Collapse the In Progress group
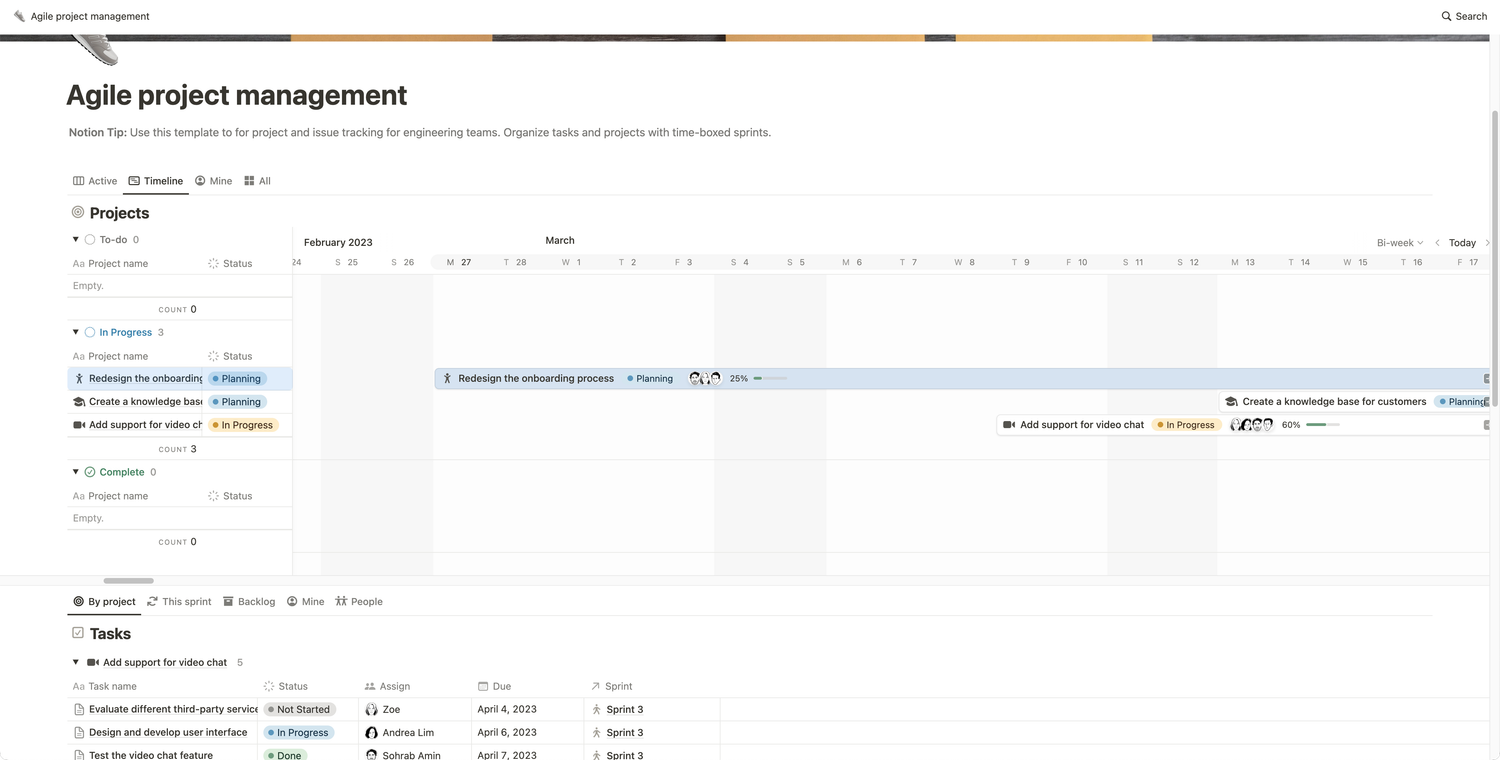 [75, 332]
